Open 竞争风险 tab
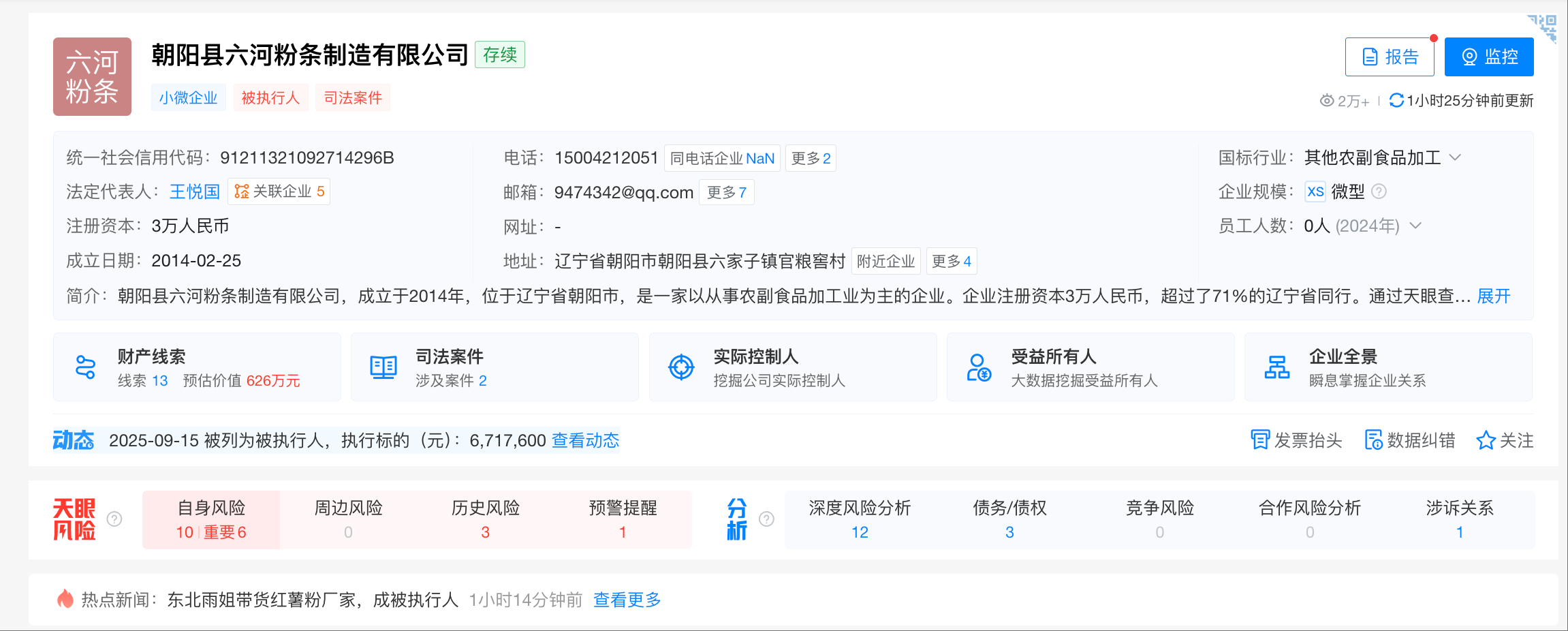 [x=1159, y=519]
